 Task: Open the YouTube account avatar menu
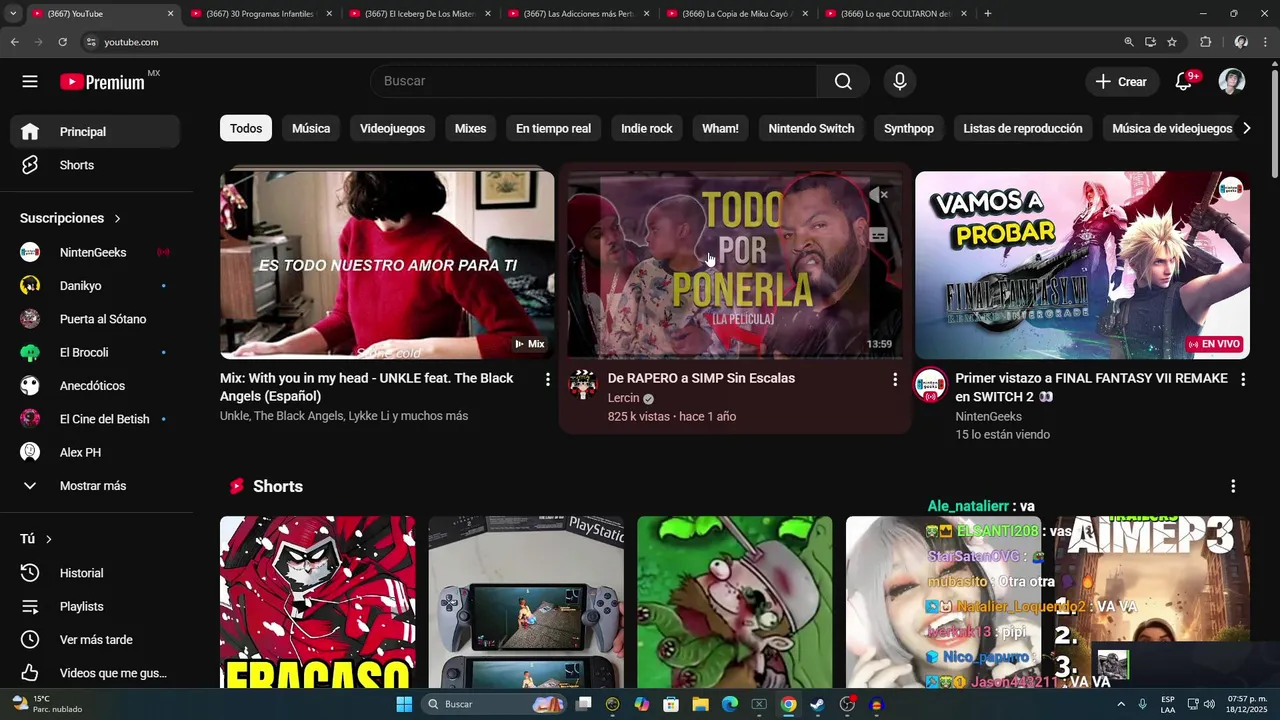coord(1232,81)
